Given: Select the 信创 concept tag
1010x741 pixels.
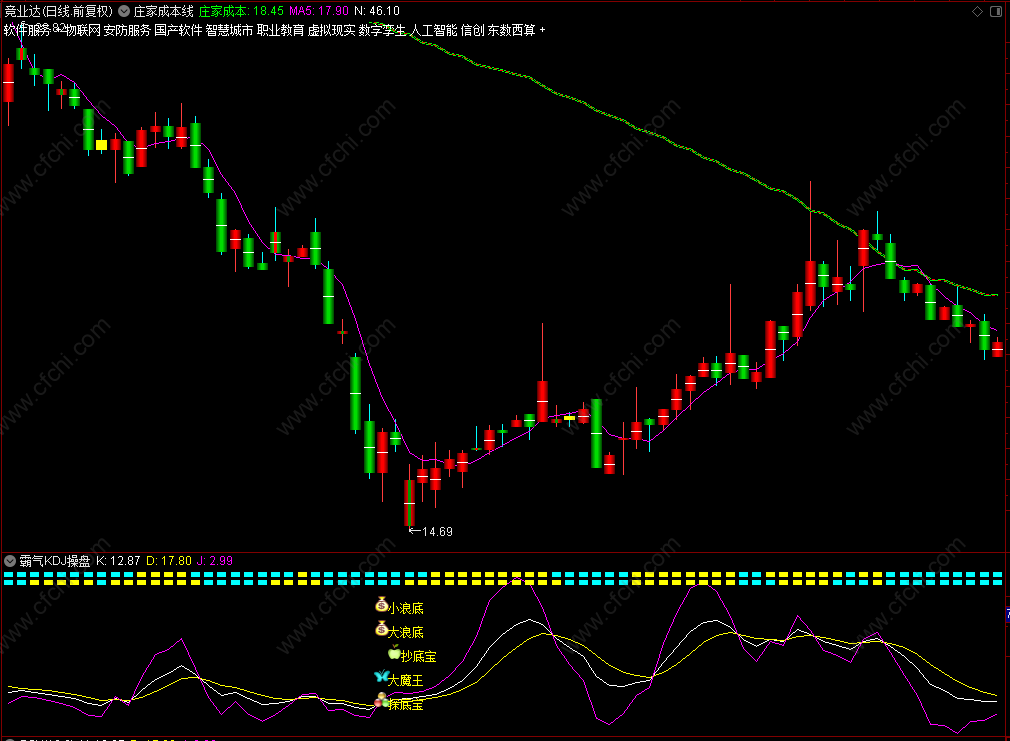Looking at the screenshot, I should tap(473, 30).
